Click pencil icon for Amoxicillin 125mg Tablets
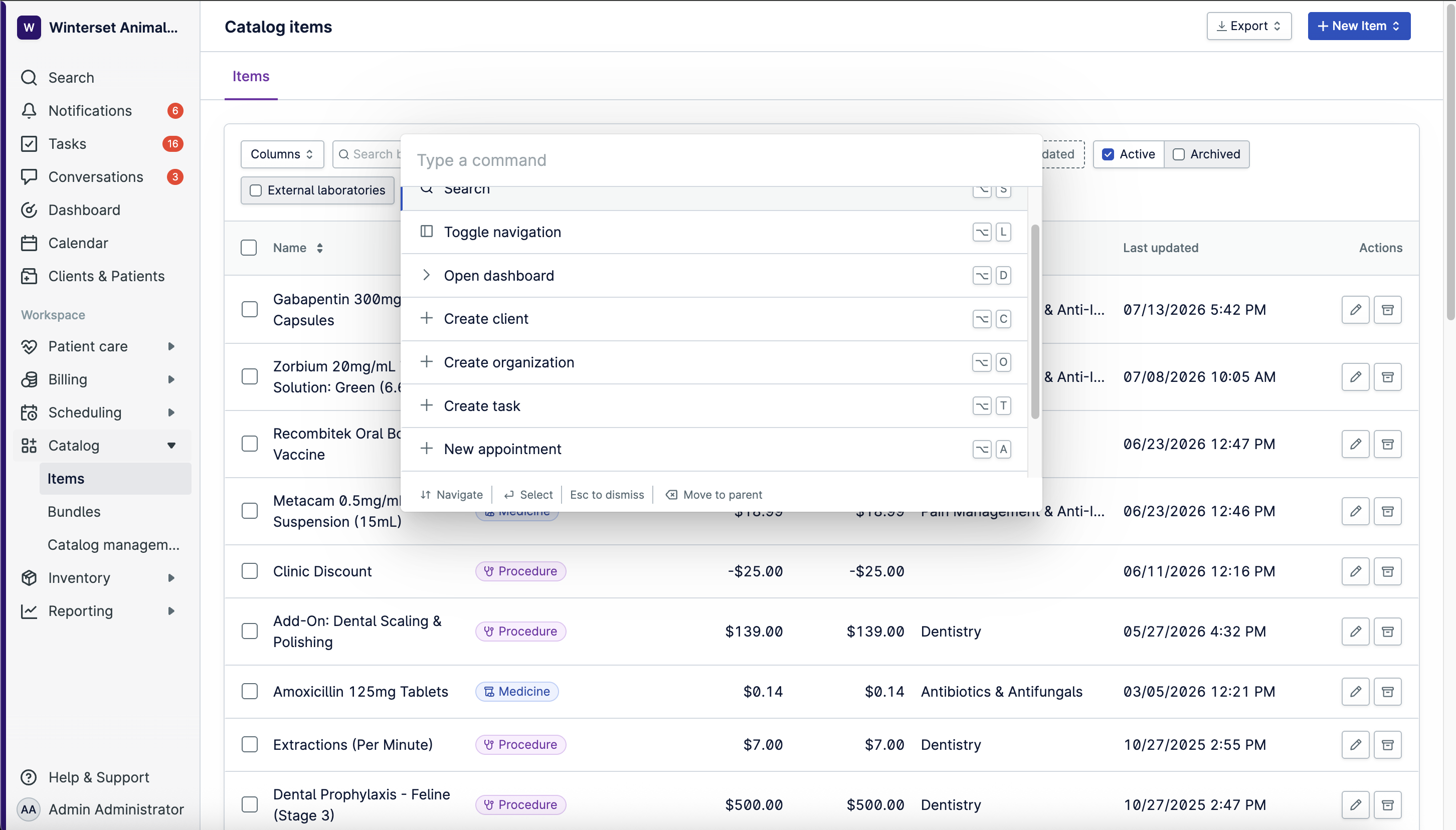This screenshot has height=830, width=1456. point(1355,692)
